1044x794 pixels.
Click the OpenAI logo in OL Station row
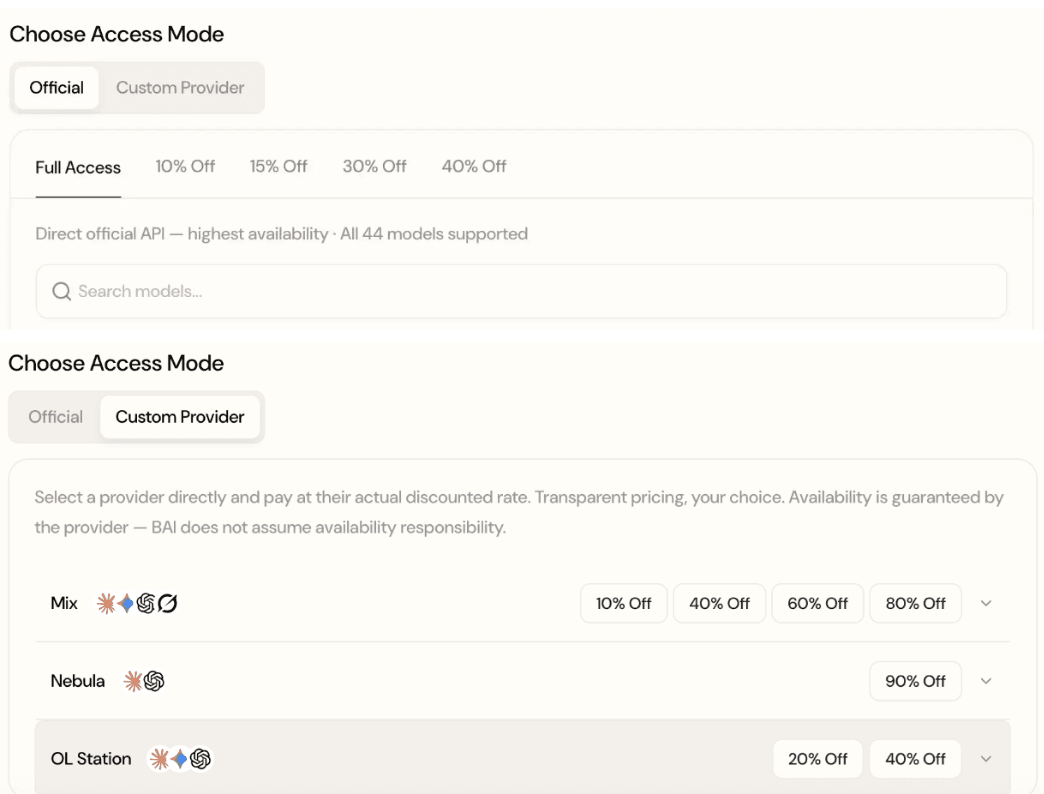(x=200, y=759)
